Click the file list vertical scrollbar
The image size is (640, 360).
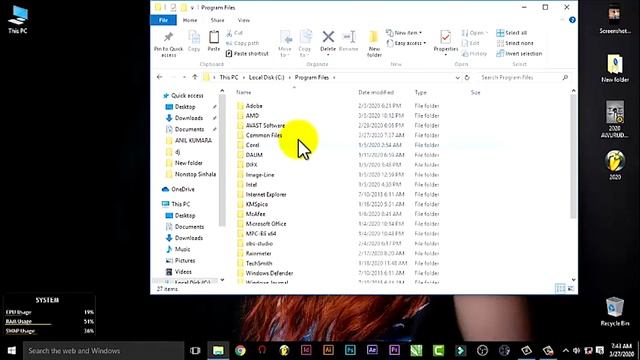[x=573, y=156]
